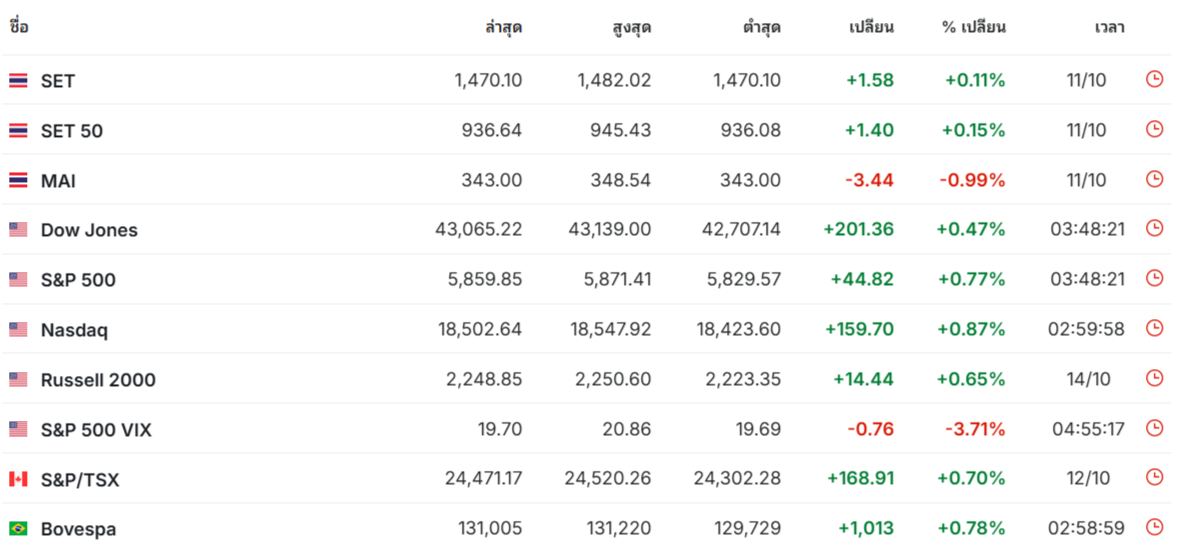Open the Russell 2000 index link

[98, 380]
